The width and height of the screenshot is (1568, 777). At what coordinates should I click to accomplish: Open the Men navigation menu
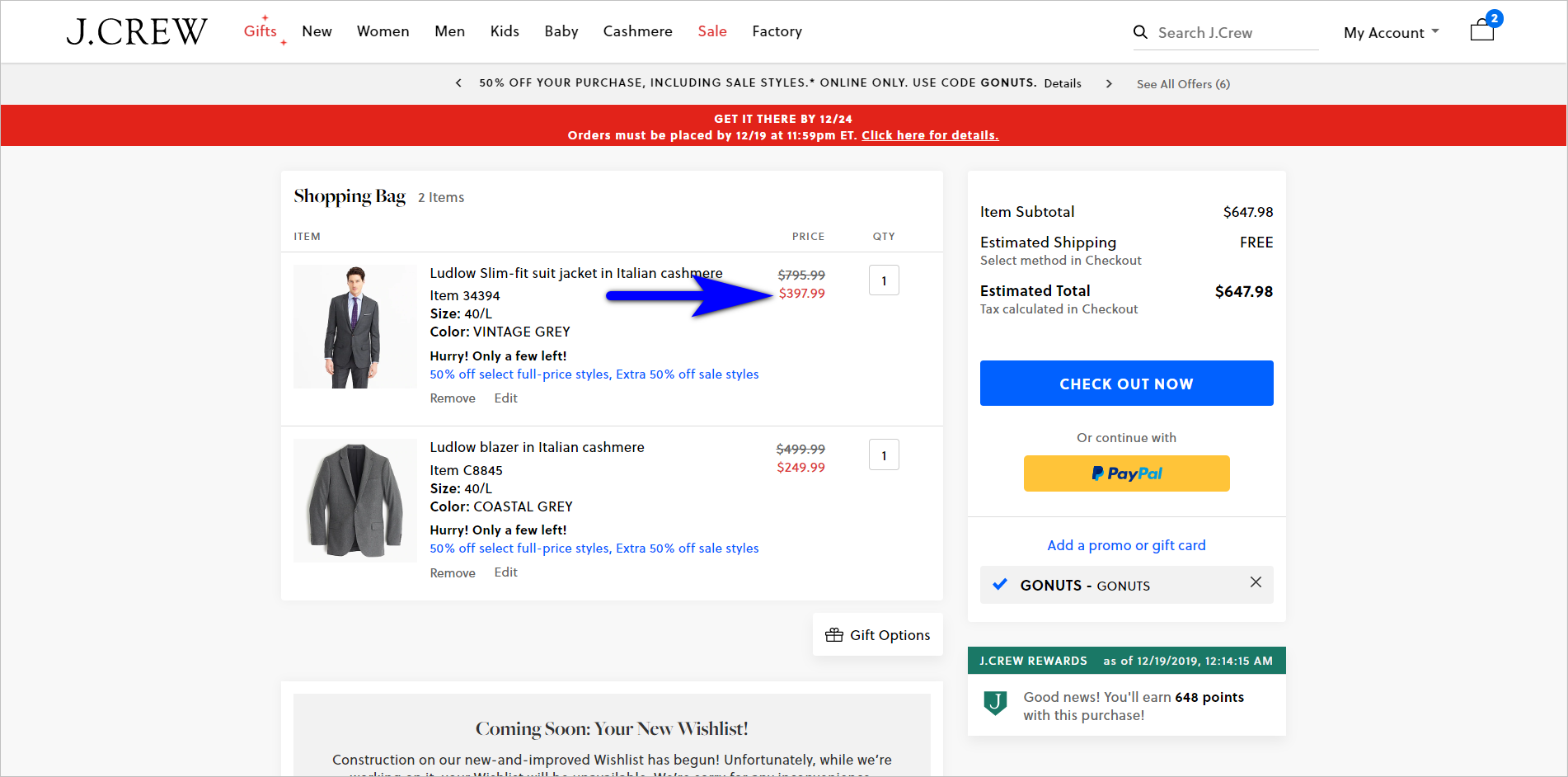click(x=449, y=31)
